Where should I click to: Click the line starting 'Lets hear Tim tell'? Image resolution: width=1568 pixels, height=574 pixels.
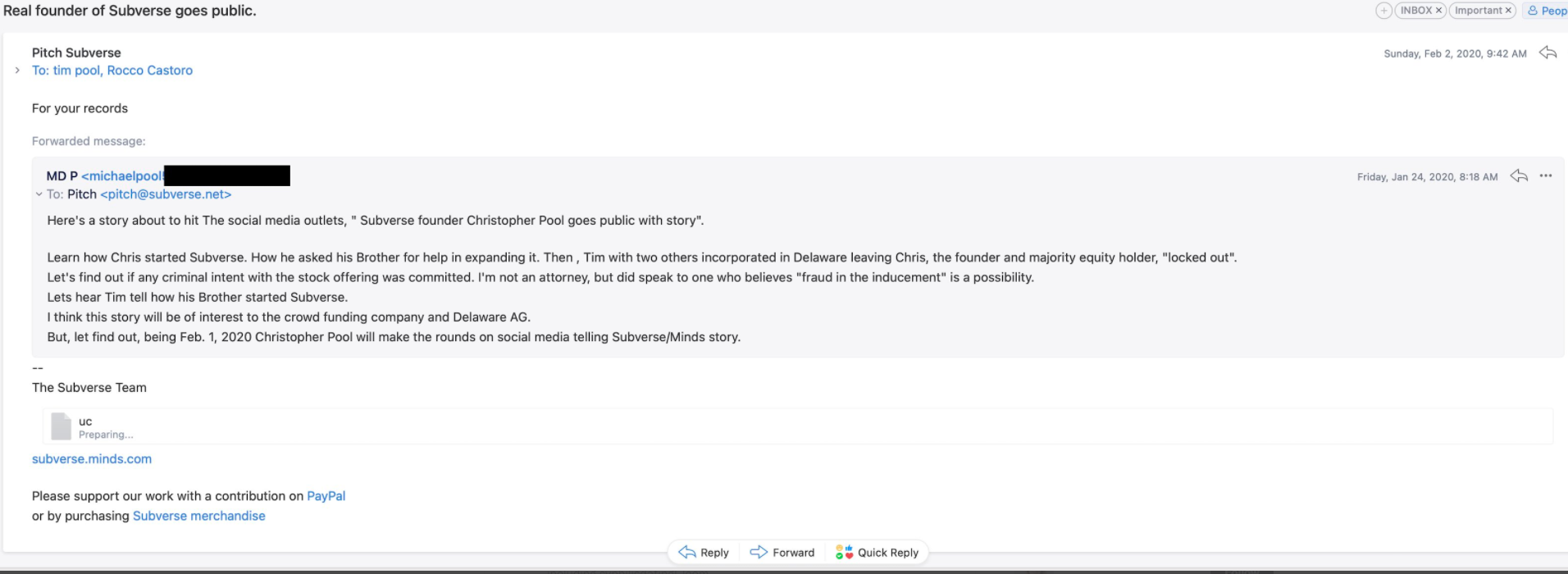point(198,298)
